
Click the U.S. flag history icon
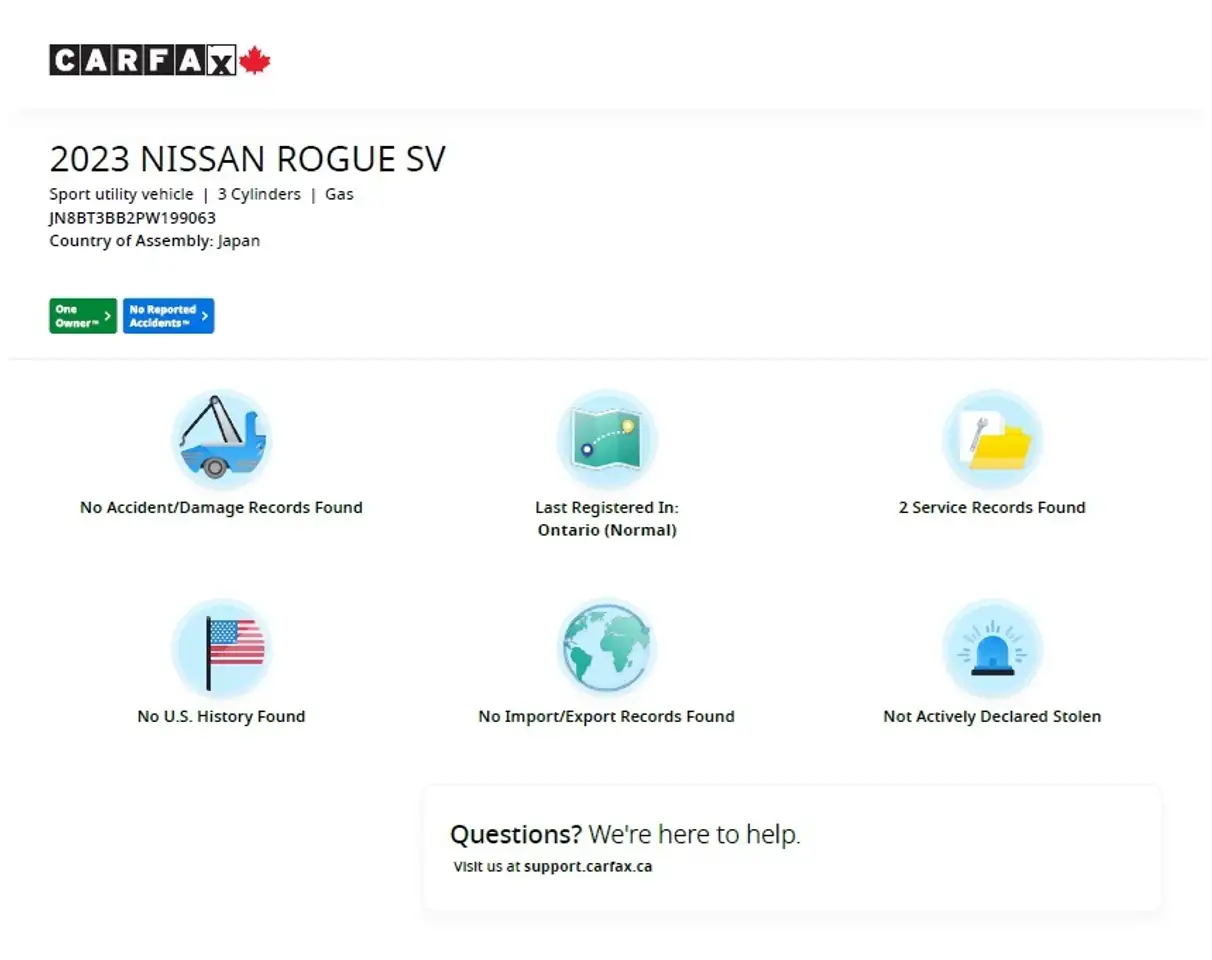point(221,648)
